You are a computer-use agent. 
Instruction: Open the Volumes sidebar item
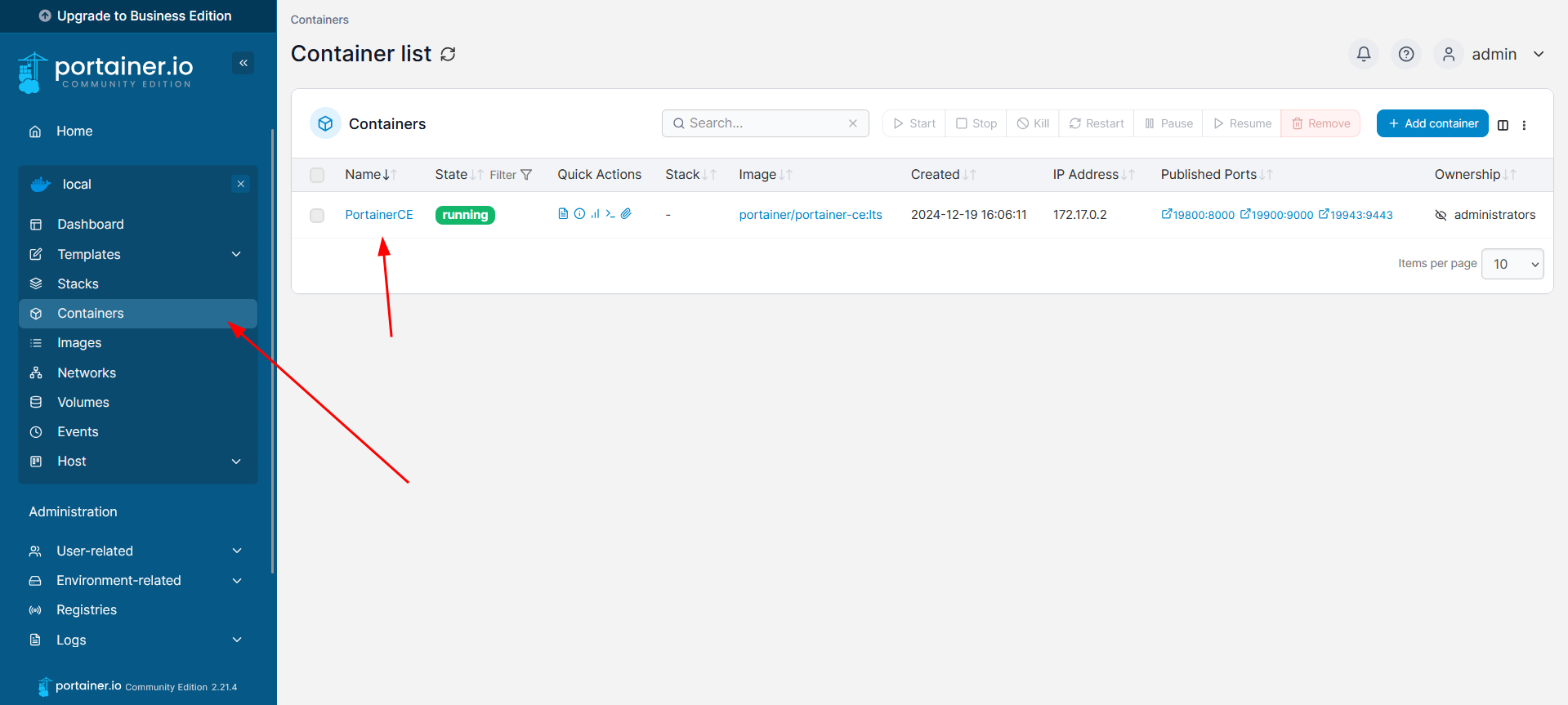click(83, 402)
